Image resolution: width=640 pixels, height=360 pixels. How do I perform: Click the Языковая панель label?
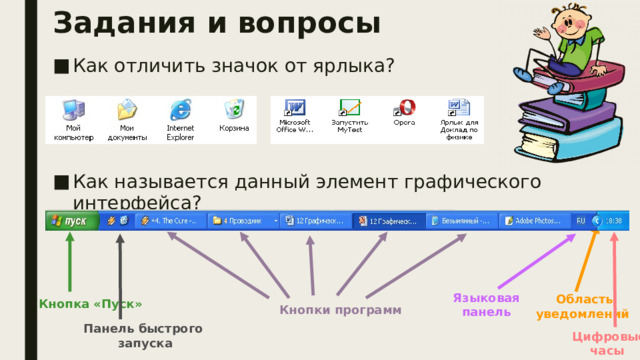click(x=486, y=304)
